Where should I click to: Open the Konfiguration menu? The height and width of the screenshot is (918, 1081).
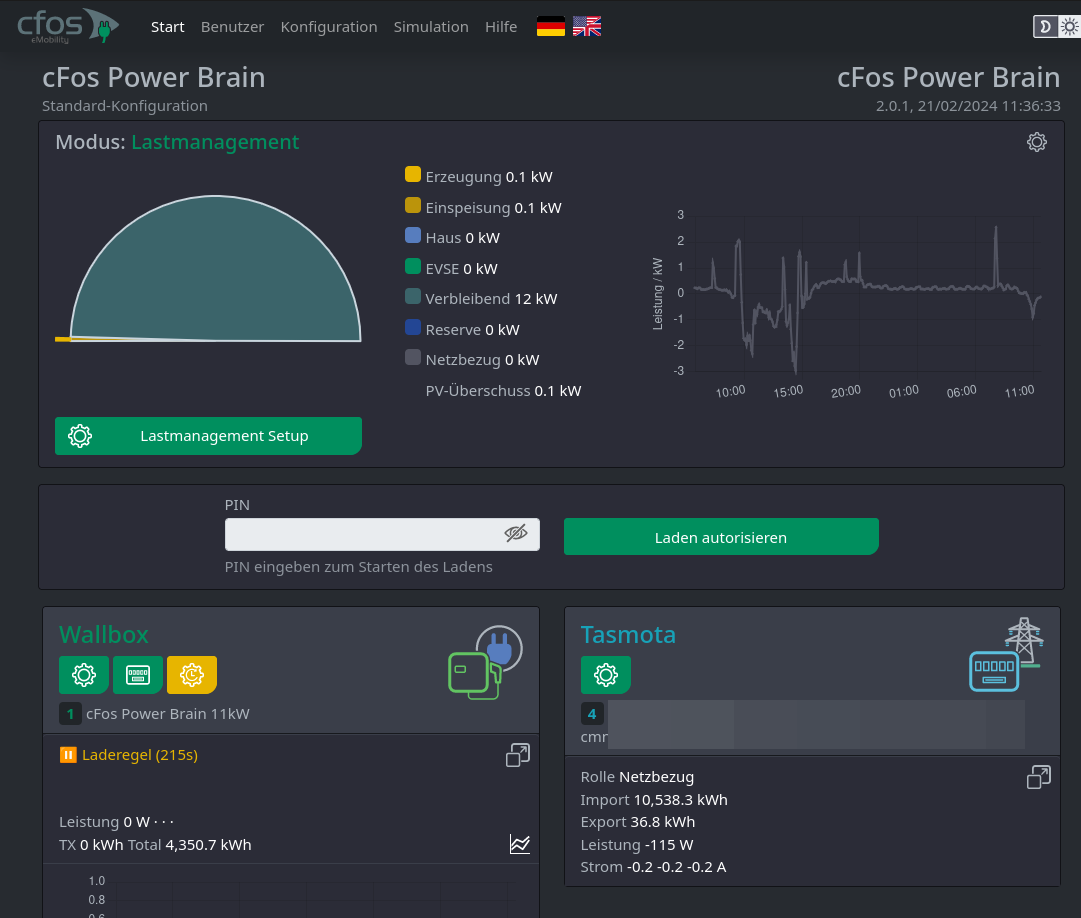[329, 27]
